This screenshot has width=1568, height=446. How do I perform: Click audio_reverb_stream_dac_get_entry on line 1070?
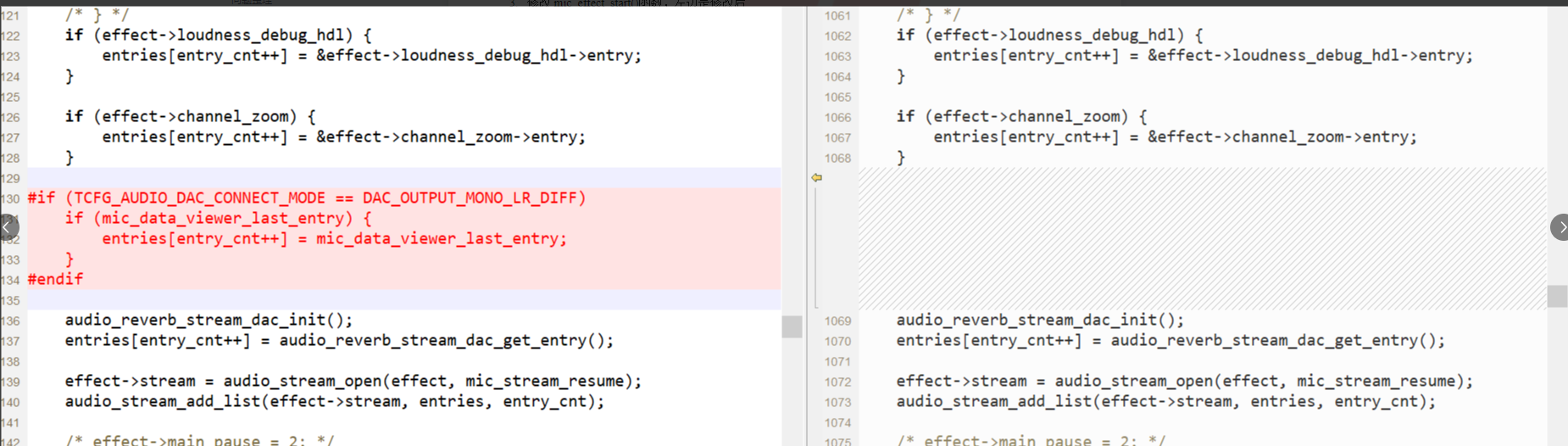[1170, 341]
